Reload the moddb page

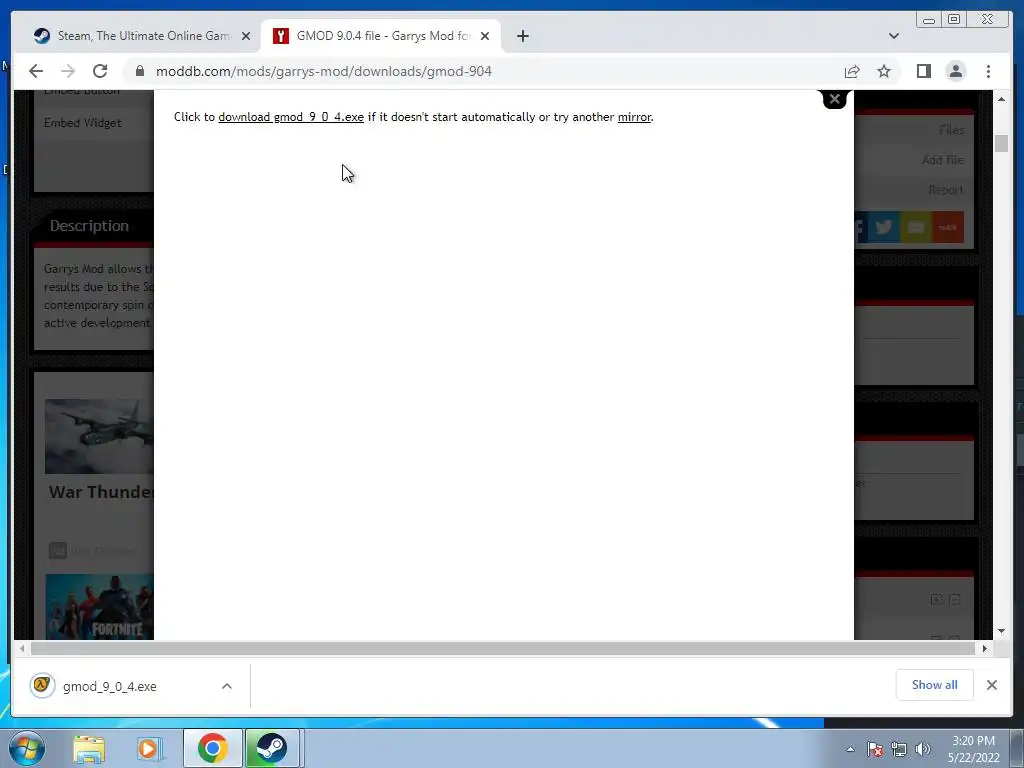coord(100,71)
